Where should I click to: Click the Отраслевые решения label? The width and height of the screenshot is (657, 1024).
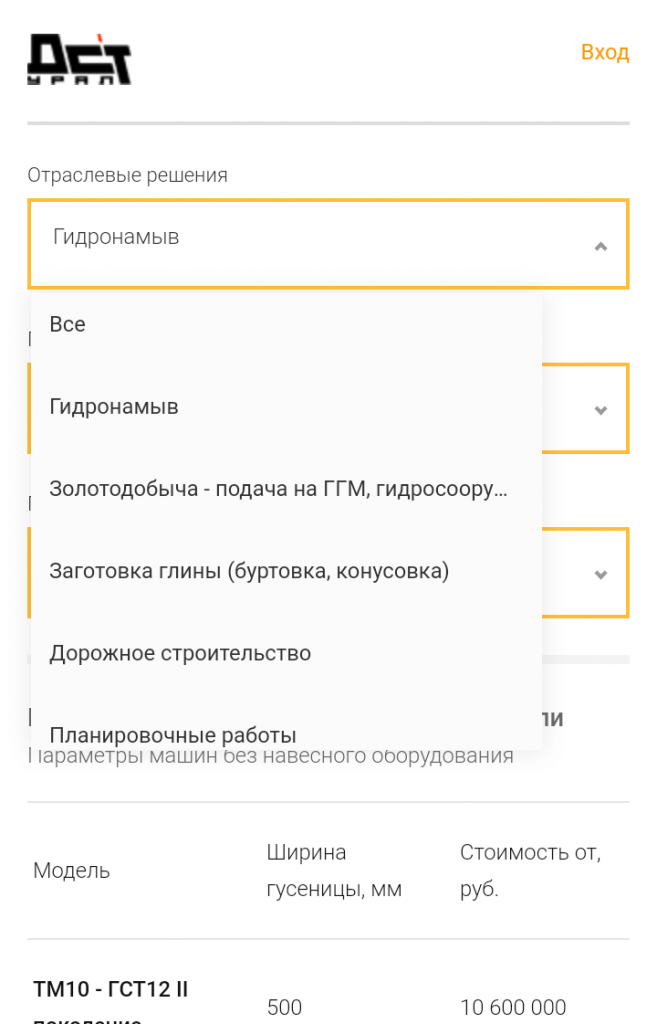click(127, 174)
